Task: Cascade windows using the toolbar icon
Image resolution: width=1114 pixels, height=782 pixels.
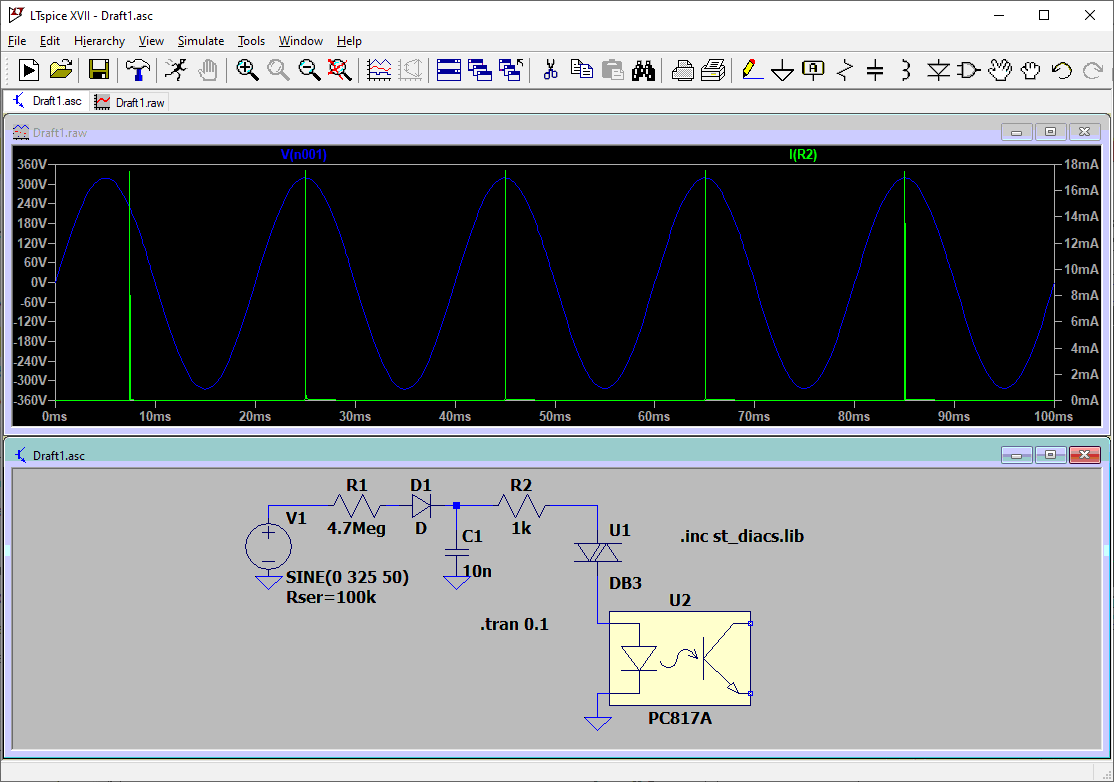Action: 480,70
